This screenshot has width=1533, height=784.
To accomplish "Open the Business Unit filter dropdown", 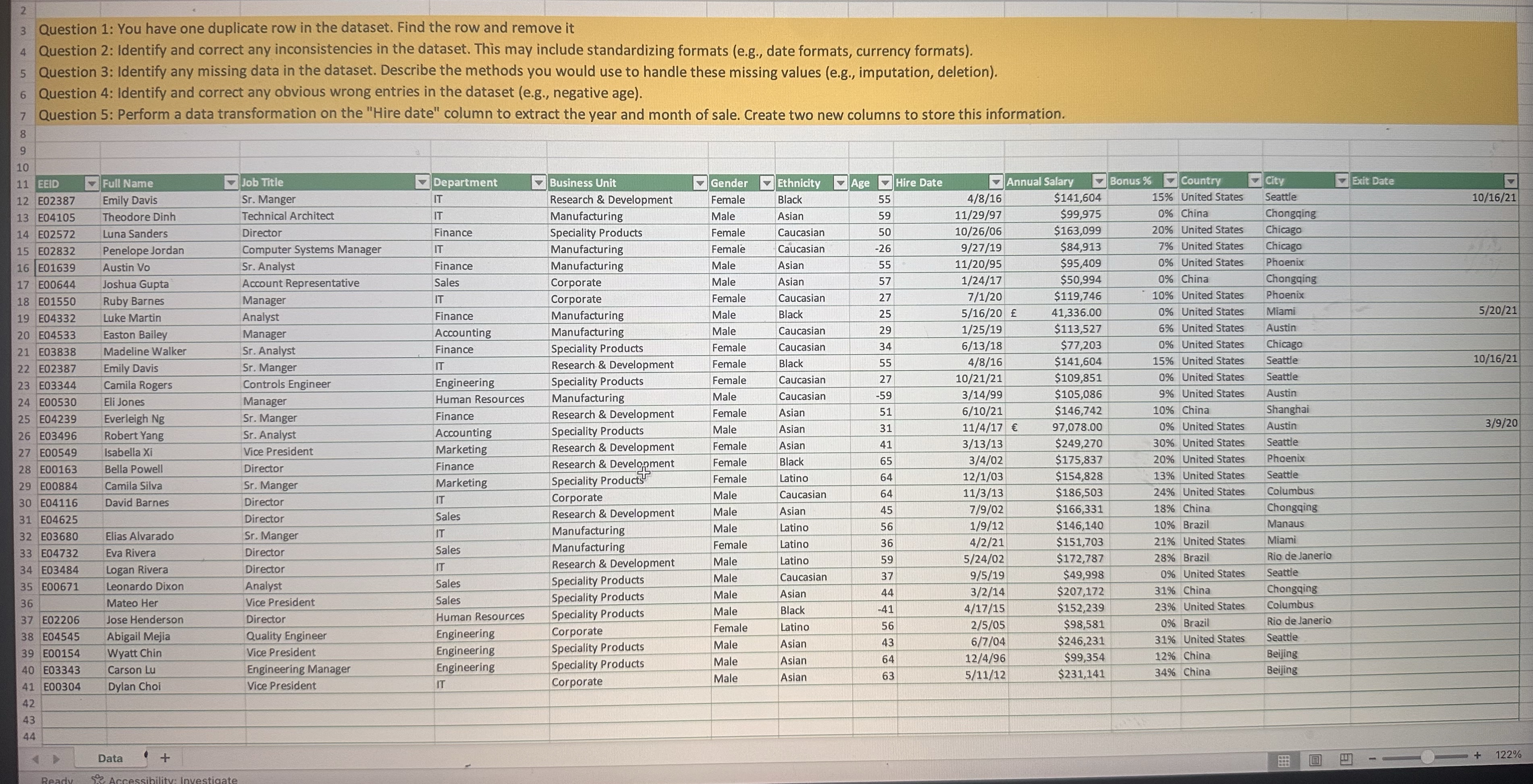I will click(700, 183).
